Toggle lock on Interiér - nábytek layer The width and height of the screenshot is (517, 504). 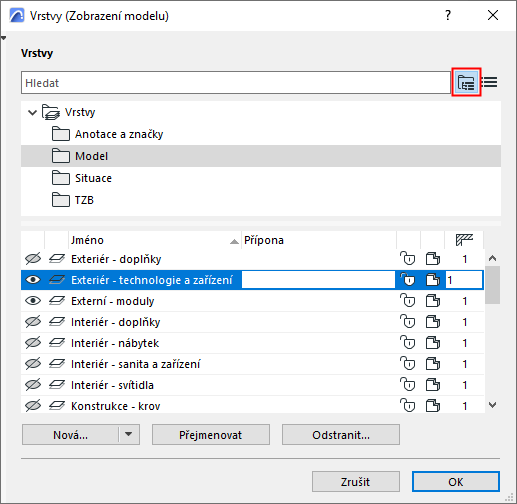click(x=408, y=343)
